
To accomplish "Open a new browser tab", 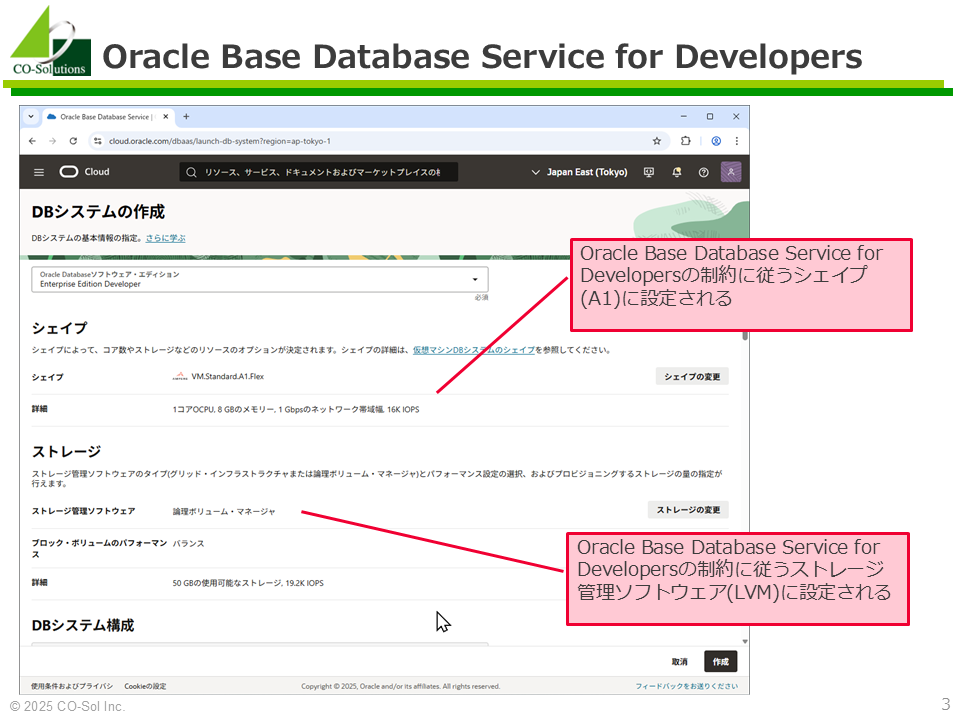I will tap(186, 116).
